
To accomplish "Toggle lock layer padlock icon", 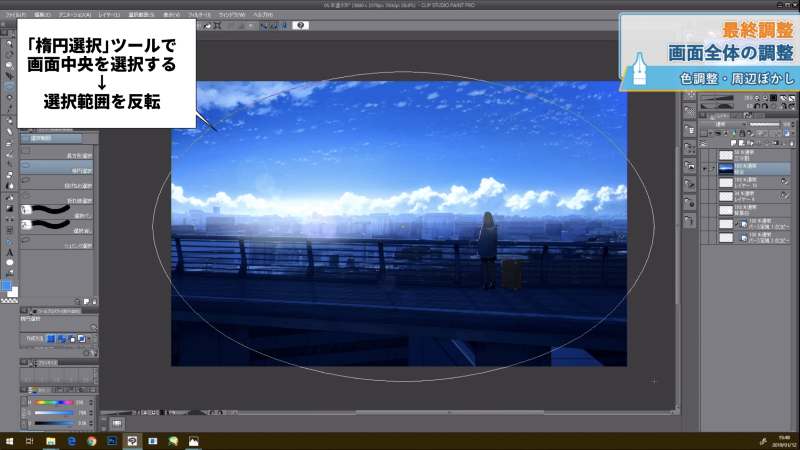I will pos(742,133).
